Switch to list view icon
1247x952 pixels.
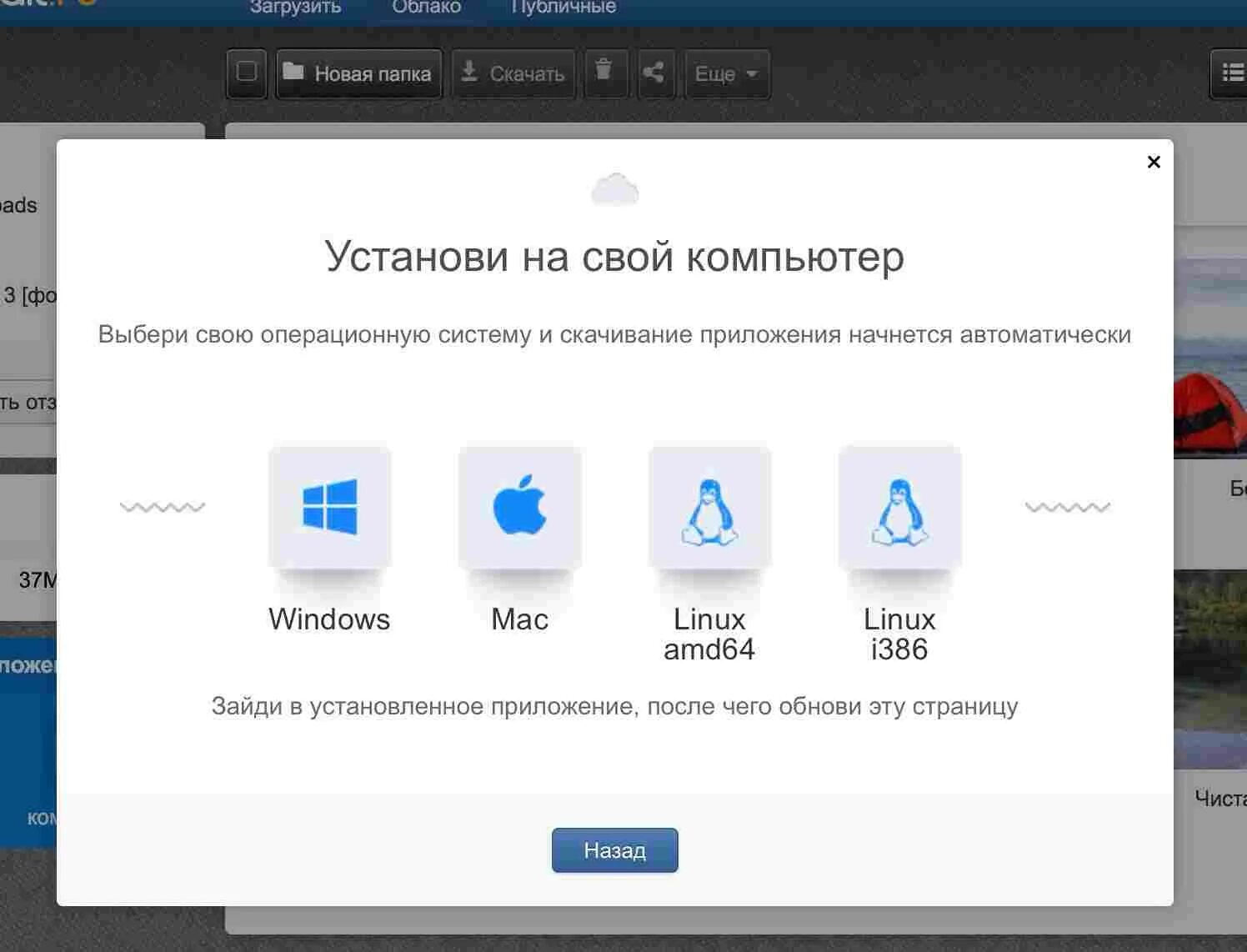1230,73
